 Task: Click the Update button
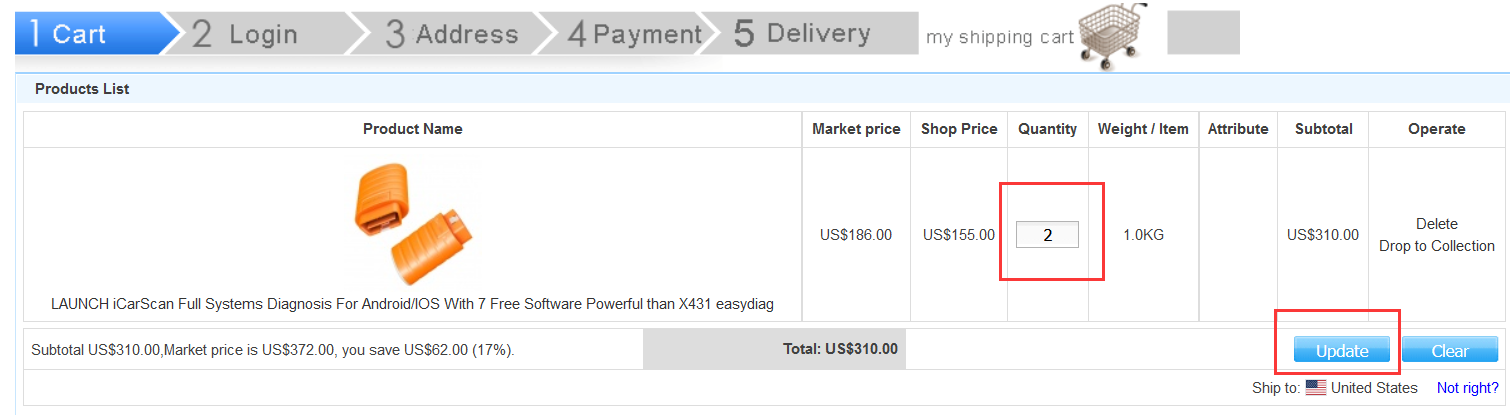[1342, 350]
